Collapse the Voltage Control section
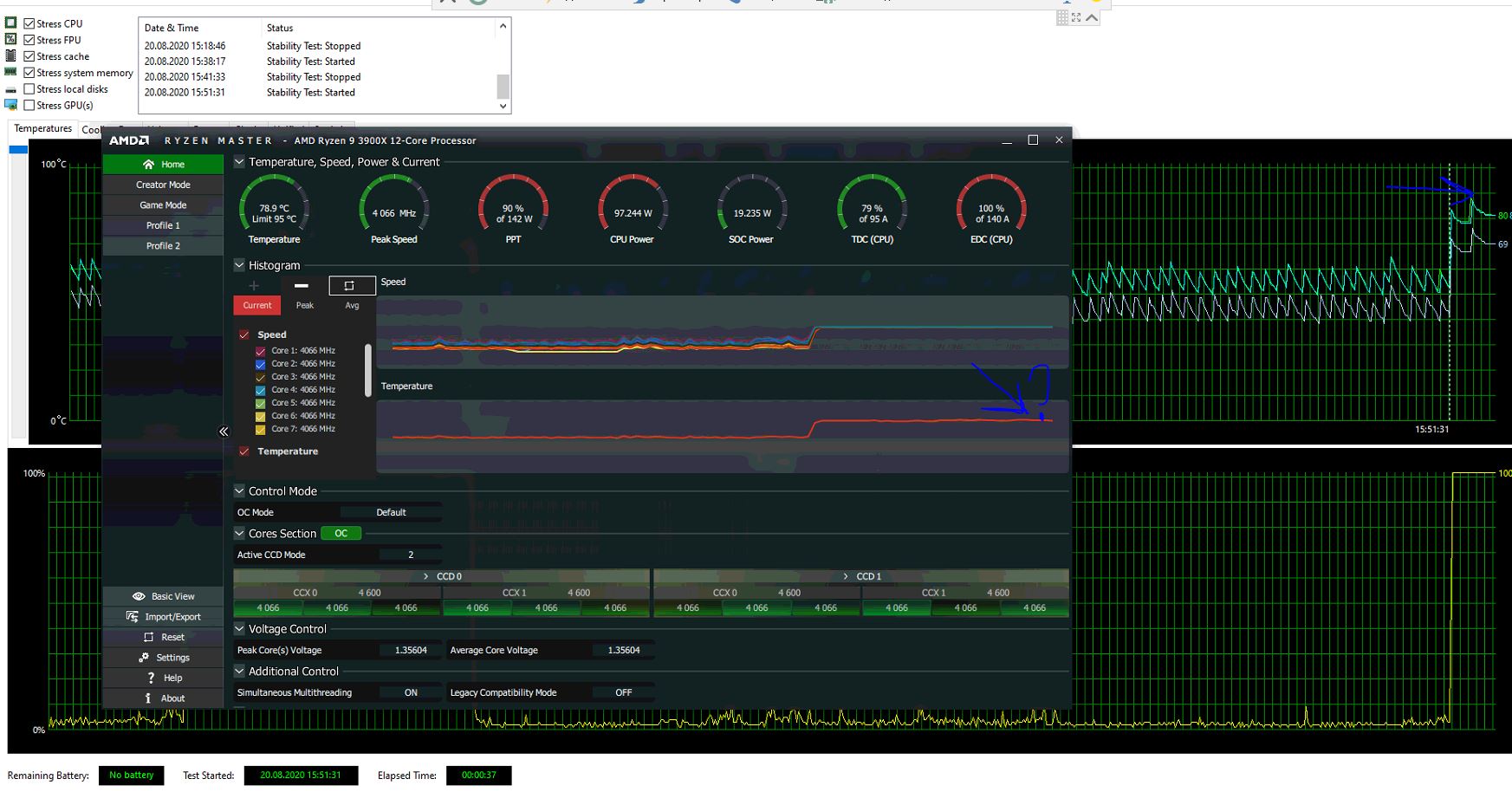Image resolution: width=1512 pixels, height=792 pixels. pyautogui.click(x=240, y=629)
